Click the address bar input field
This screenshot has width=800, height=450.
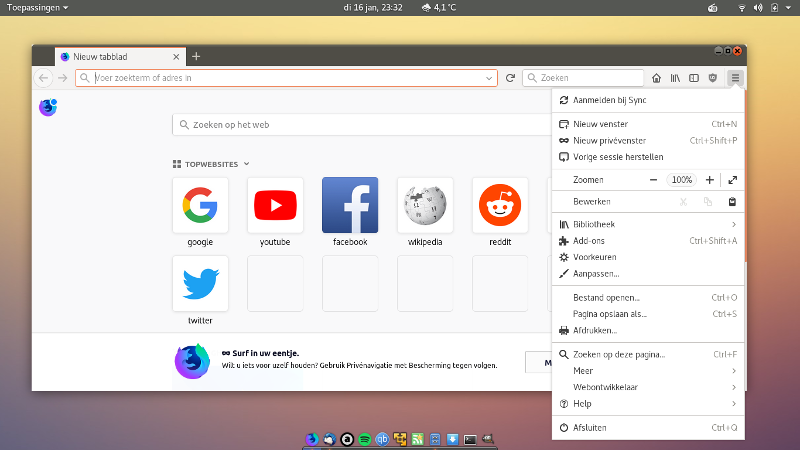click(x=288, y=78)
